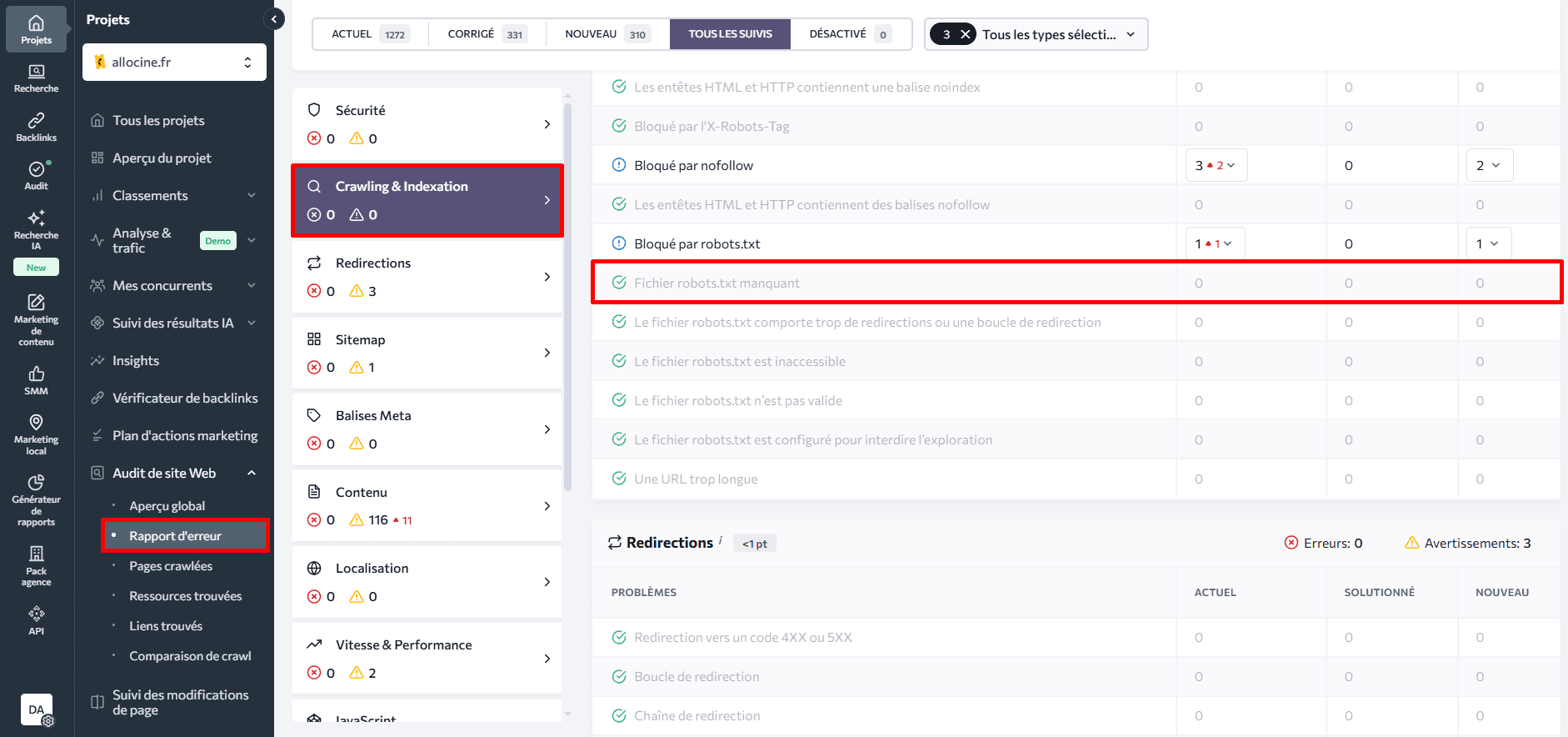Open the Sécurité category card arrow
Screen dimensions: 1568x737
tap(547, 124)
